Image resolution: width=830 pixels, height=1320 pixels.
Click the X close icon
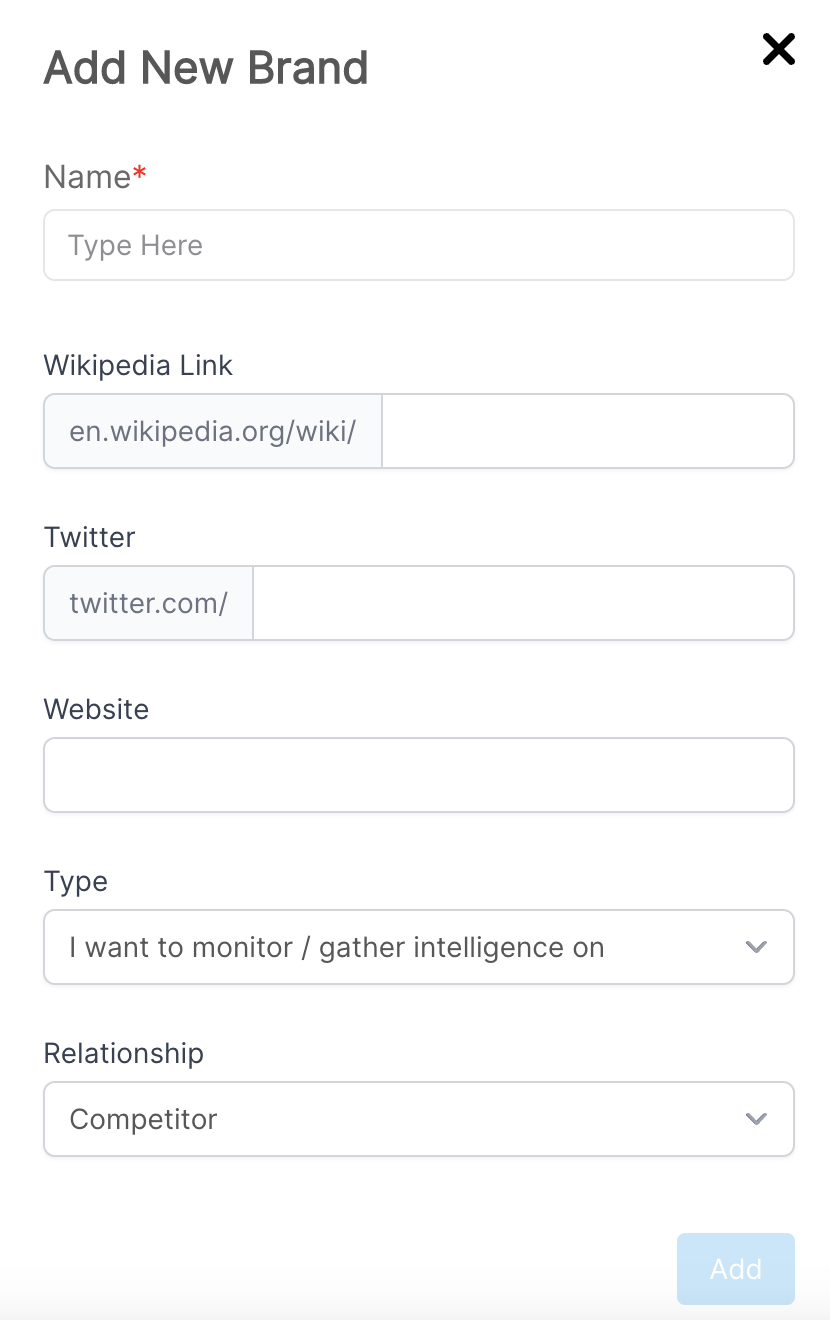tap(778, 49)
